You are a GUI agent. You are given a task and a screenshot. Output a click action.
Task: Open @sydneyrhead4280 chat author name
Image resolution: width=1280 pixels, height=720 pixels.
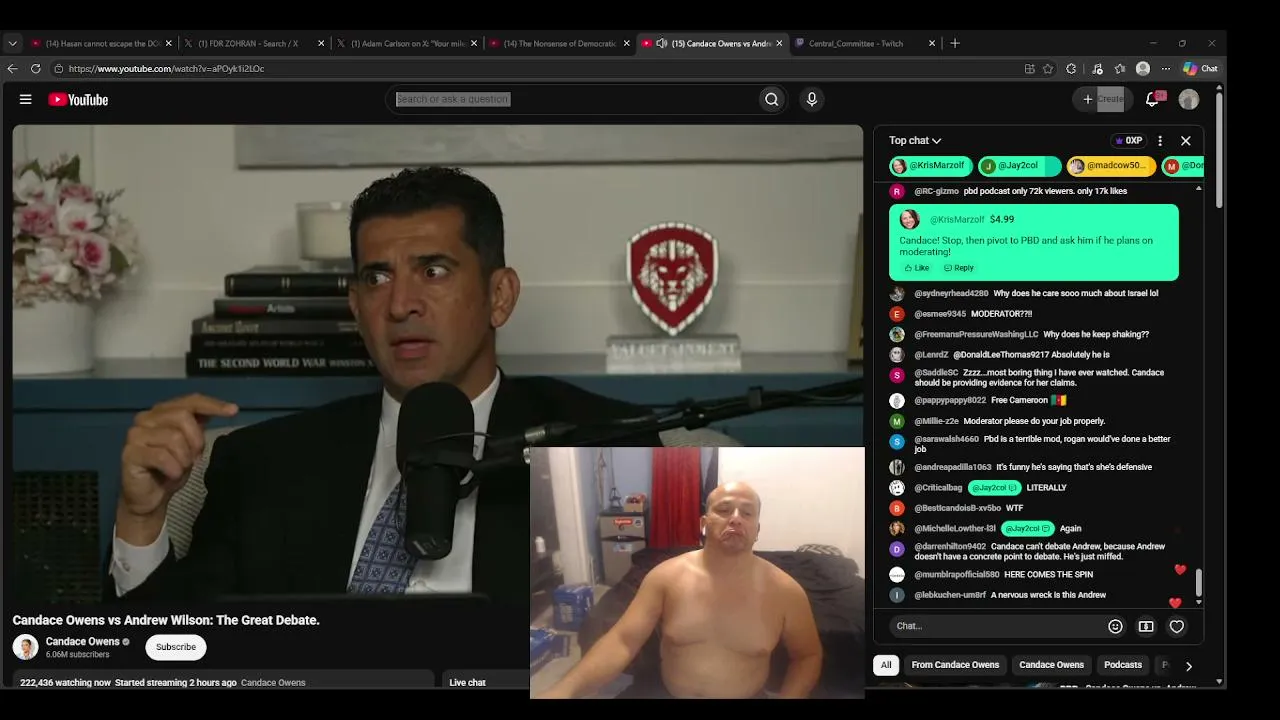click(951, 294)
